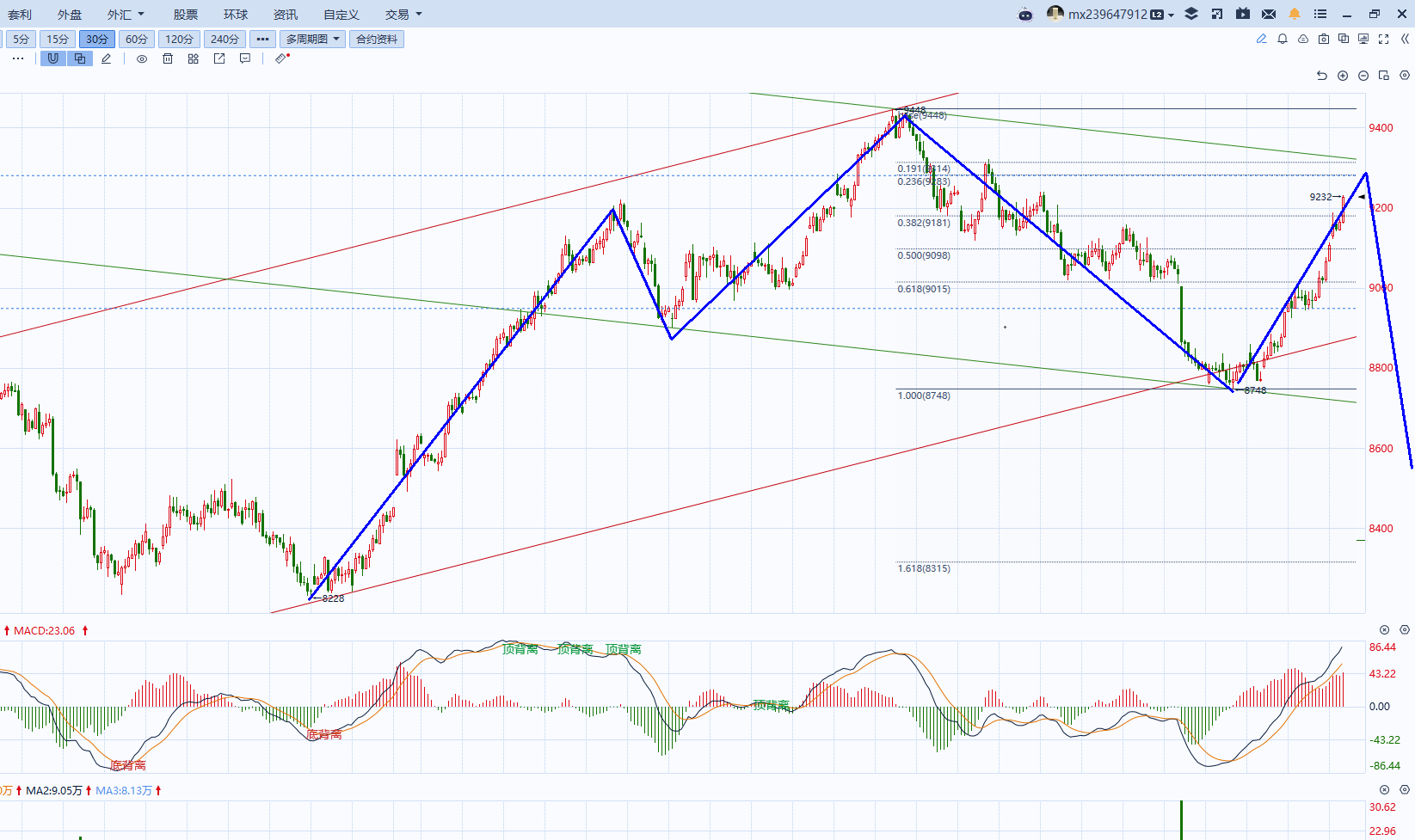This screenshot has width=1415, height=840.
Task: Open the 股票 menu
Action: pos(186,15)
